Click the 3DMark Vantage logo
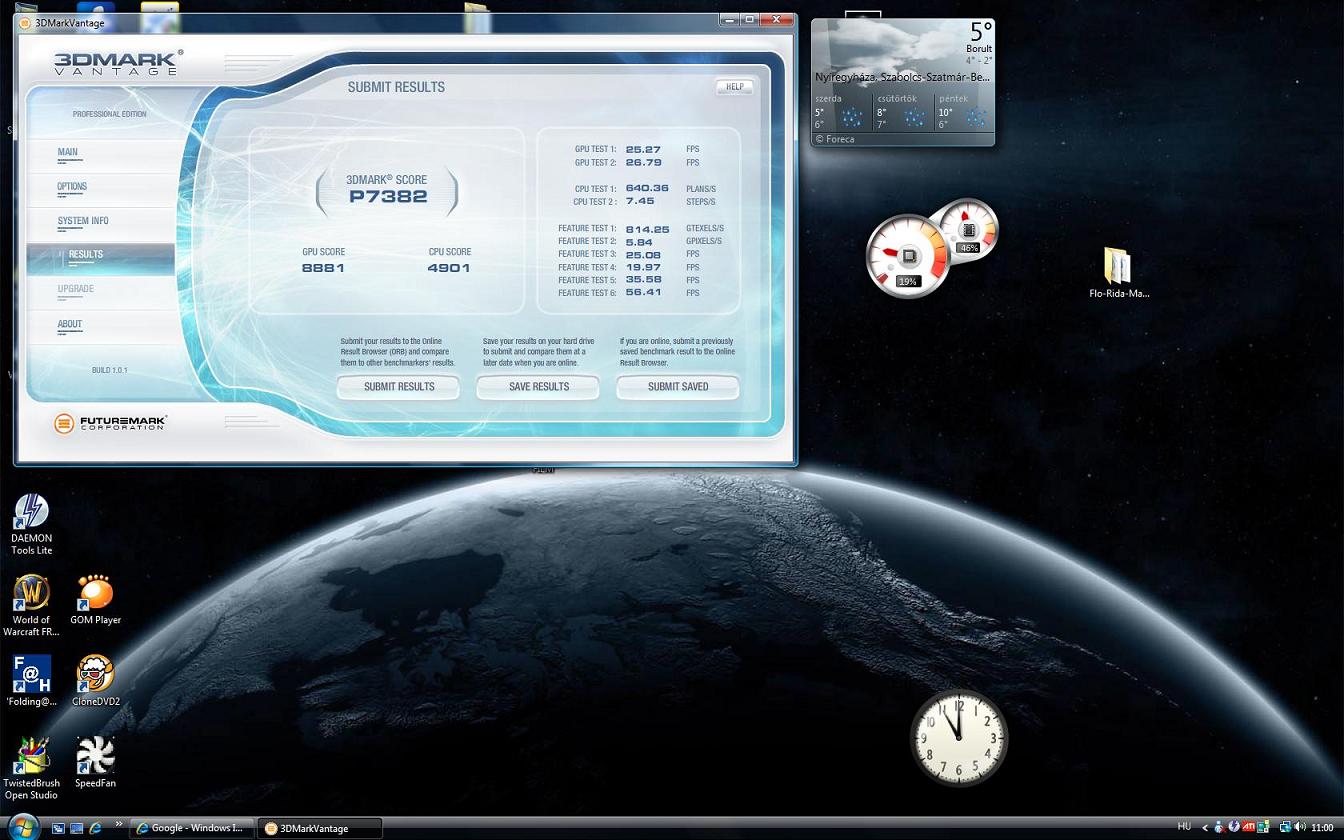Screen dimensions: 1344x840 (x=118, y=63)
